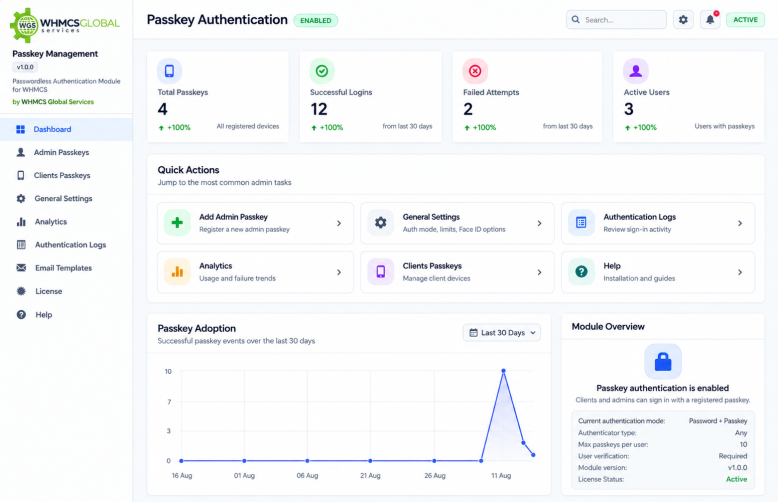
Task: Click the orange Analytics bar chart icon
Action: tap(177, 272)
